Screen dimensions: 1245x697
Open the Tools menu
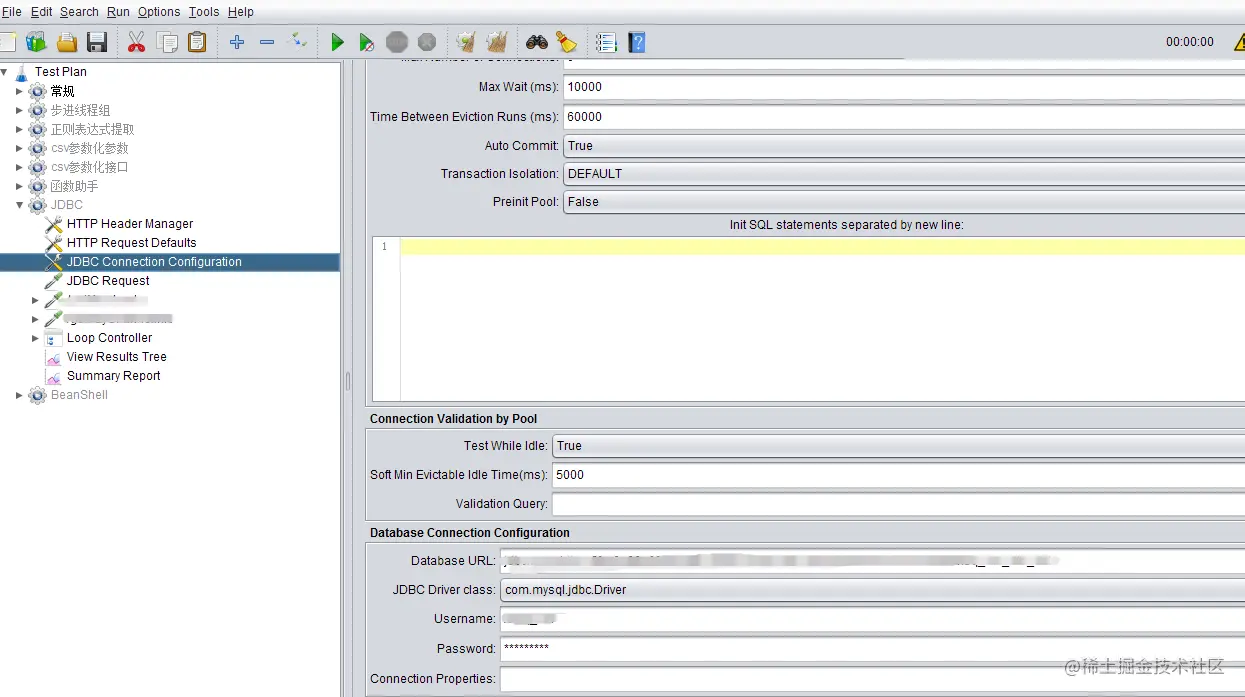pyautogui.click(x=204, y=12)
